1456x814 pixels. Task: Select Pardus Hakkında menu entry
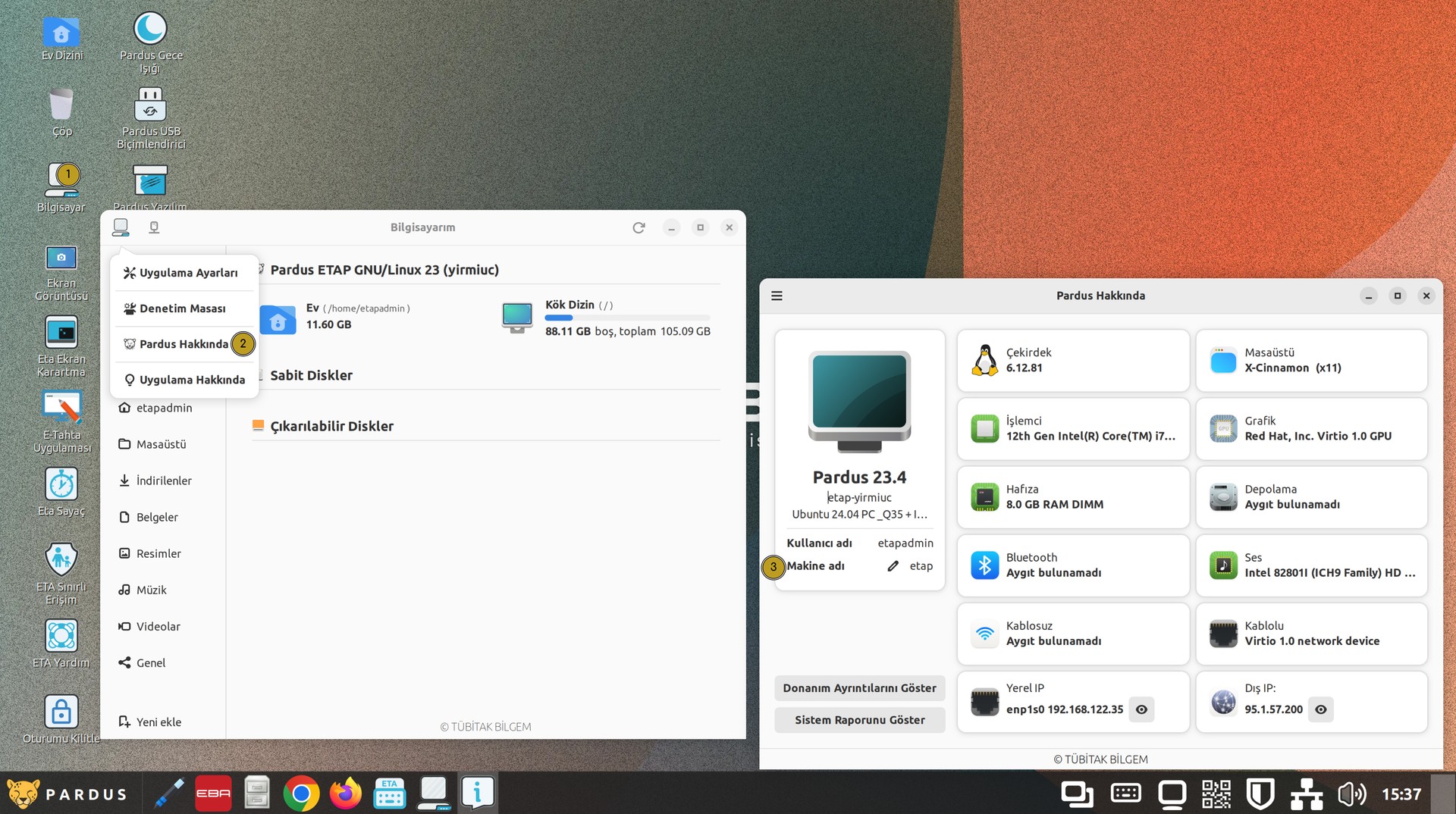point(184,344)
